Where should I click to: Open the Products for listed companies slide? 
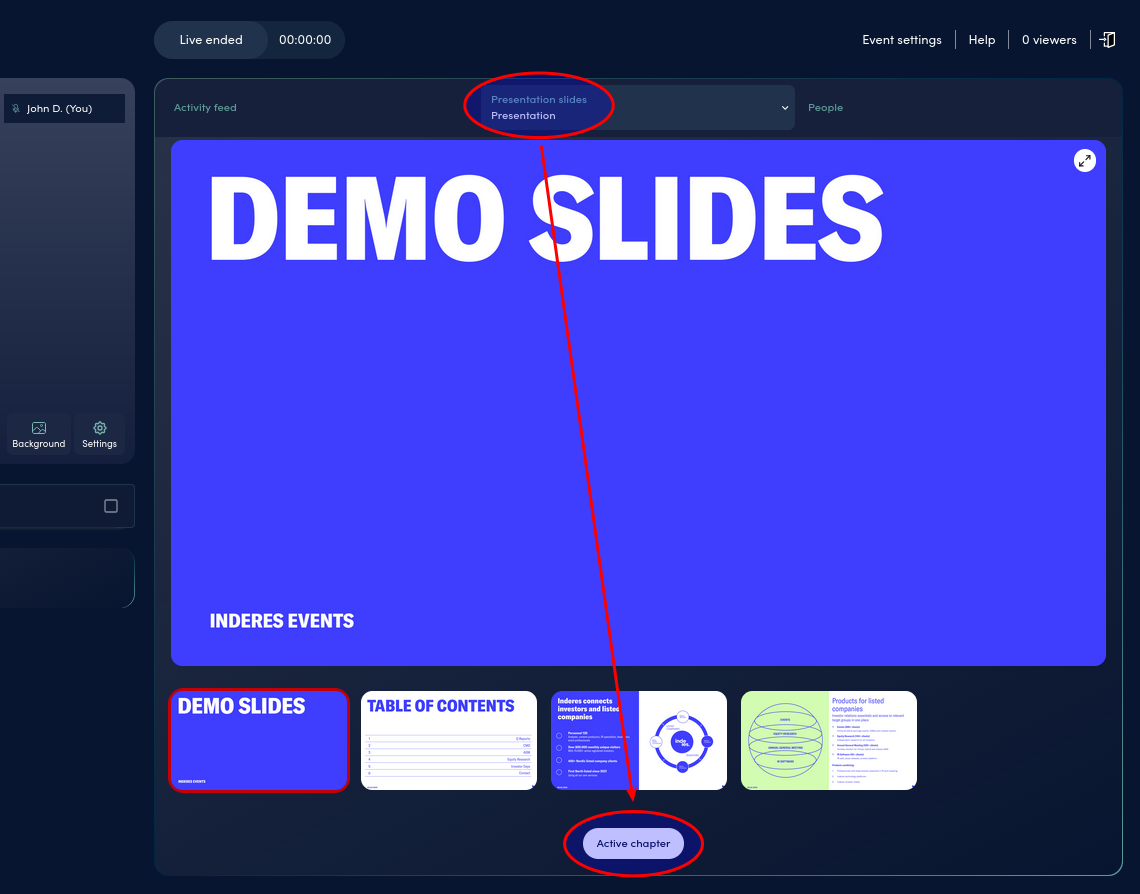(x=828, y=740)
